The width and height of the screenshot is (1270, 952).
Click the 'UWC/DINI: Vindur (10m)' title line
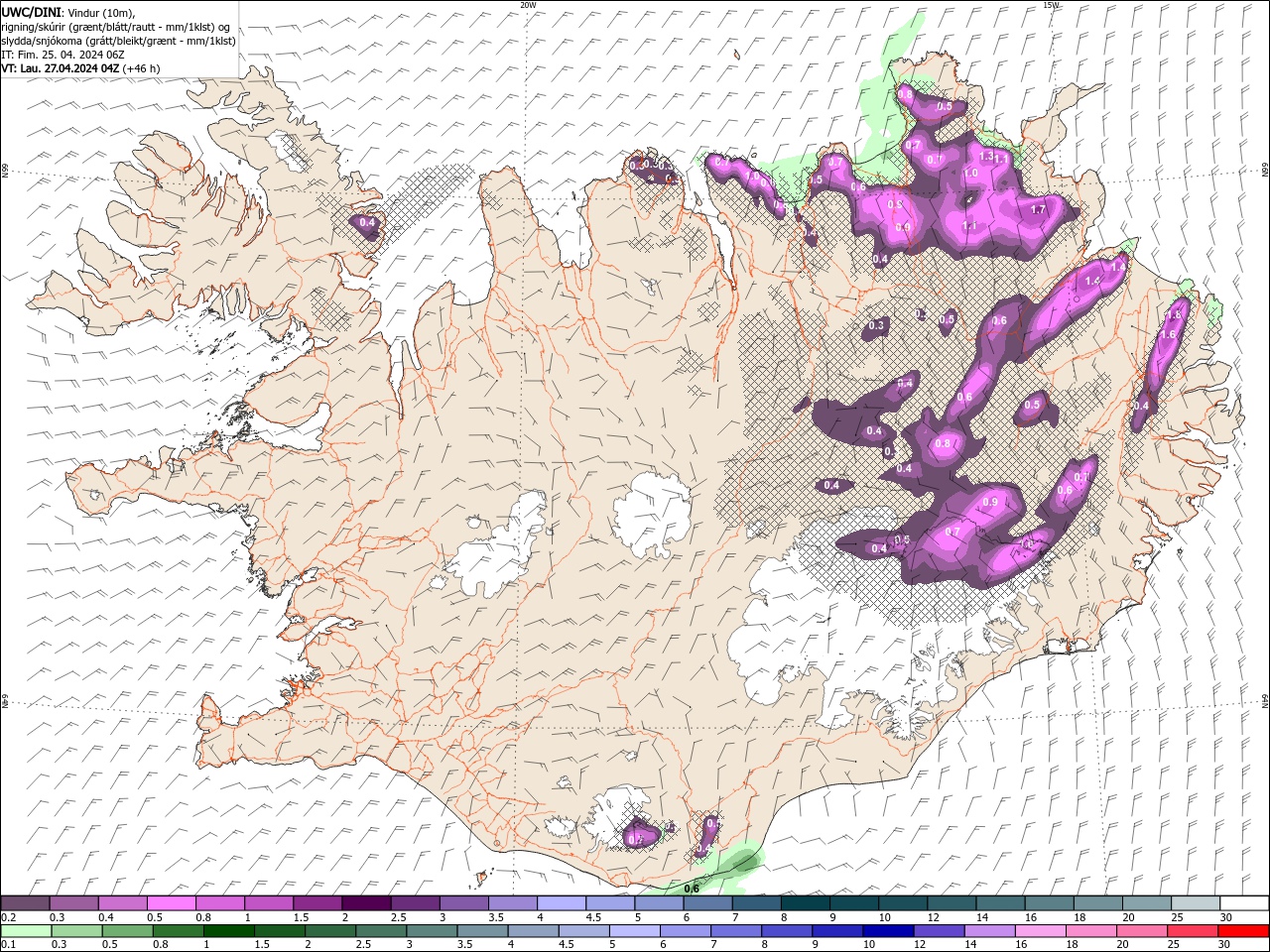coord(68,12)
